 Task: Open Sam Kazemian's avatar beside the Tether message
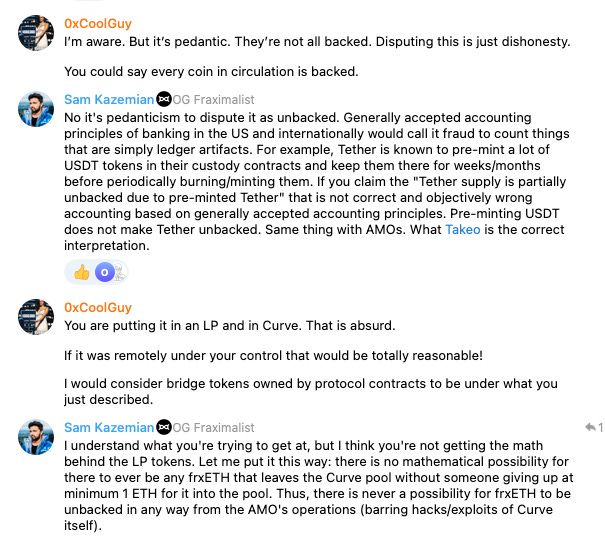click(36, 109)
